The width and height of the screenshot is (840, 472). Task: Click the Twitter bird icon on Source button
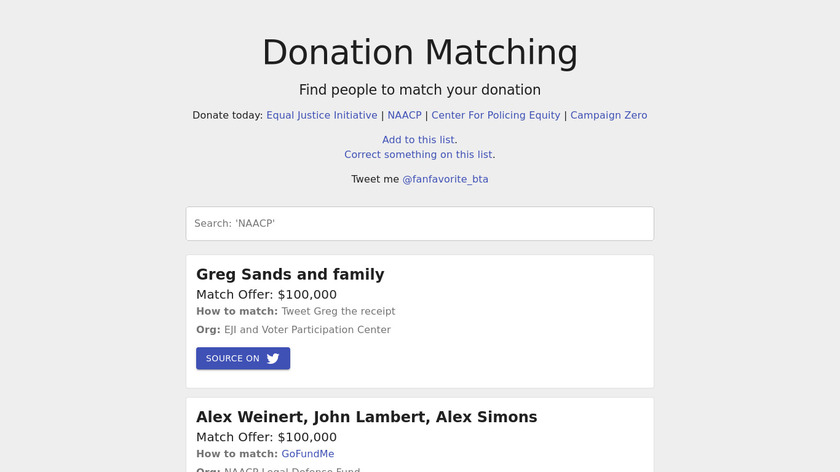273,359
